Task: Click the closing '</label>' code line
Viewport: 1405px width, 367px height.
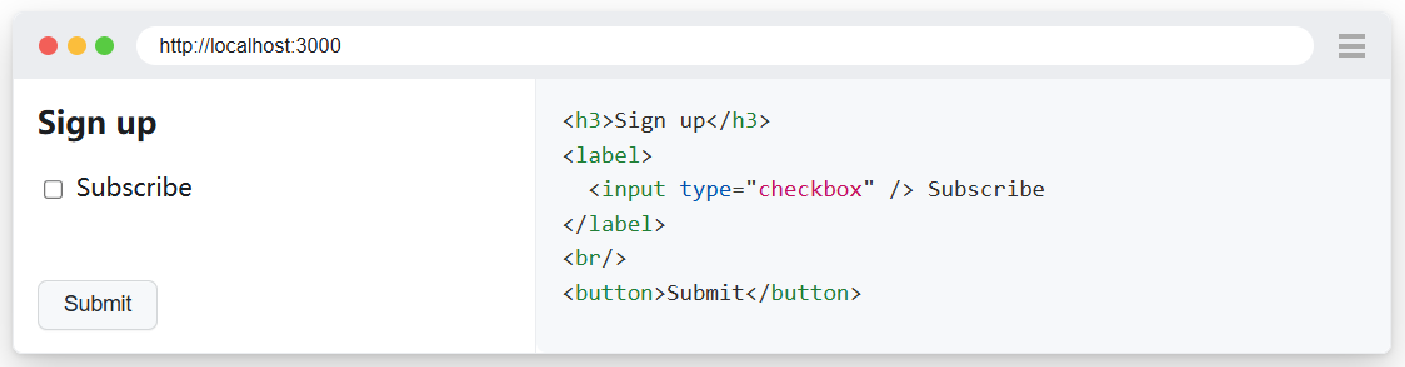Action: 614,225
